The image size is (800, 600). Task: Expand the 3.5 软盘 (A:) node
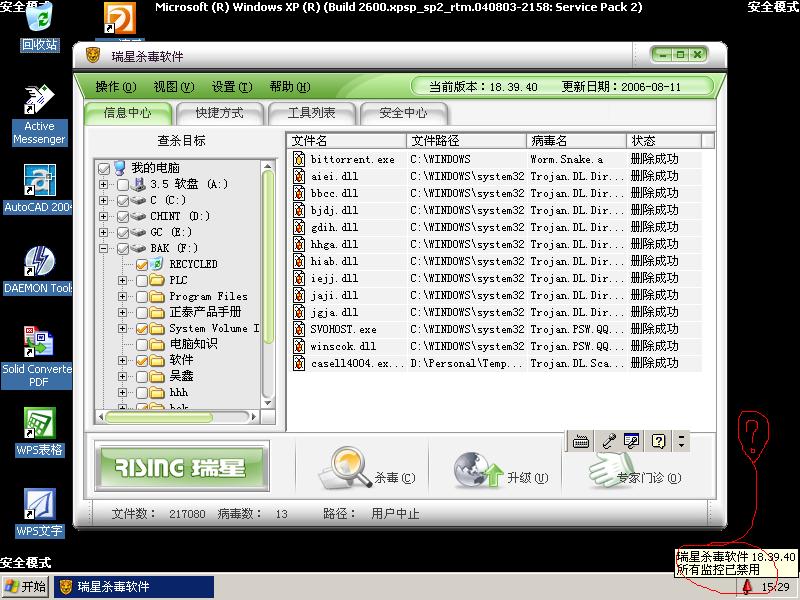click(x=104, y=184)
